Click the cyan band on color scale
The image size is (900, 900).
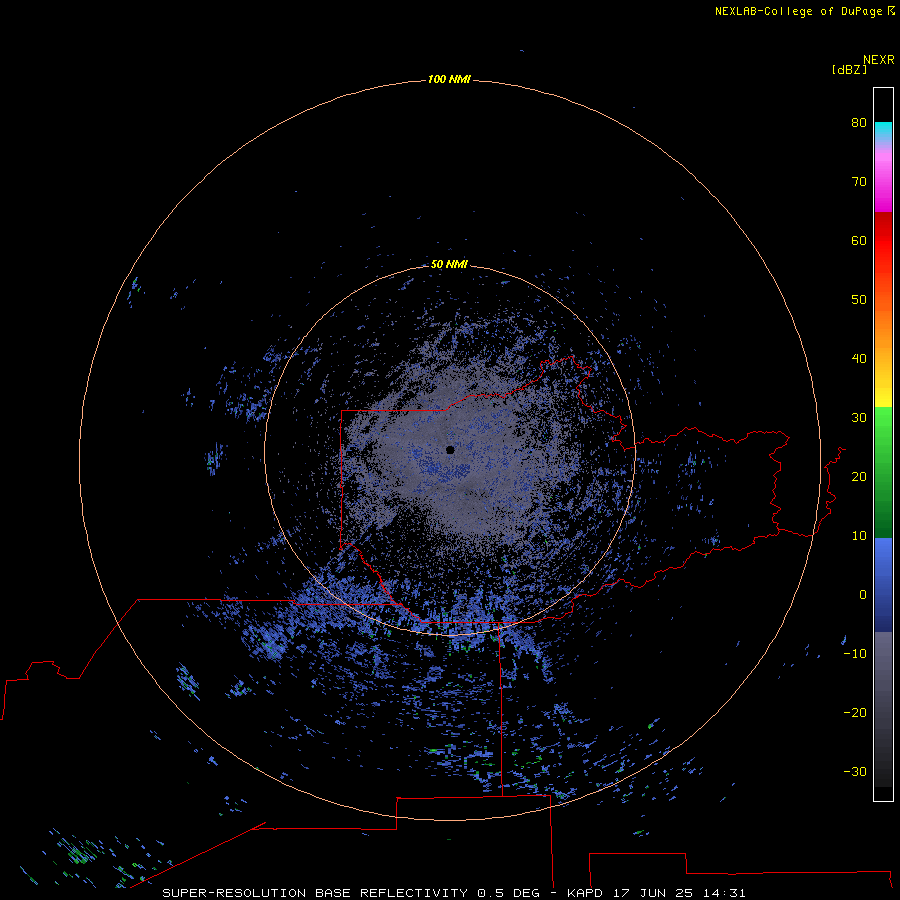tap(883, 131)
